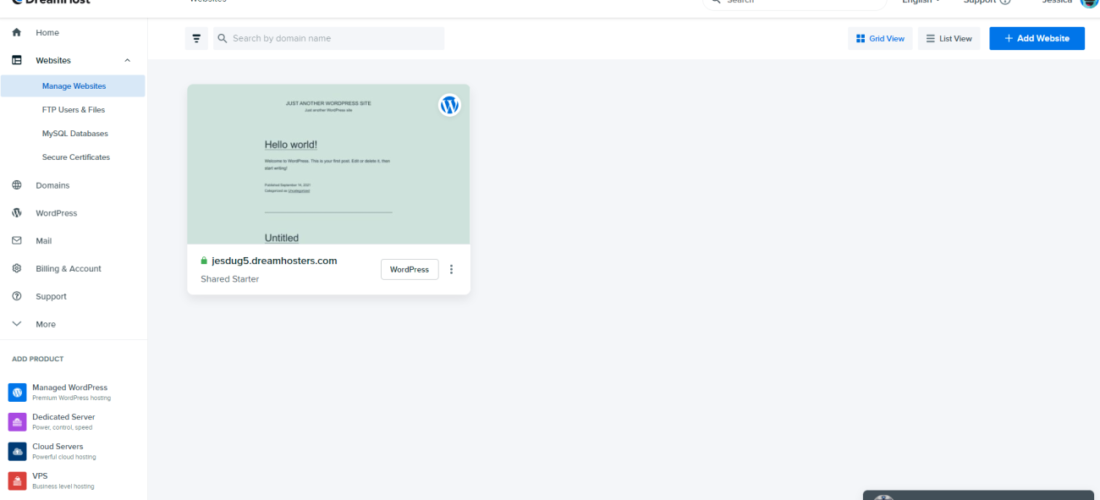Click the WordPress logo icon in sidebar

coord(17,212)
